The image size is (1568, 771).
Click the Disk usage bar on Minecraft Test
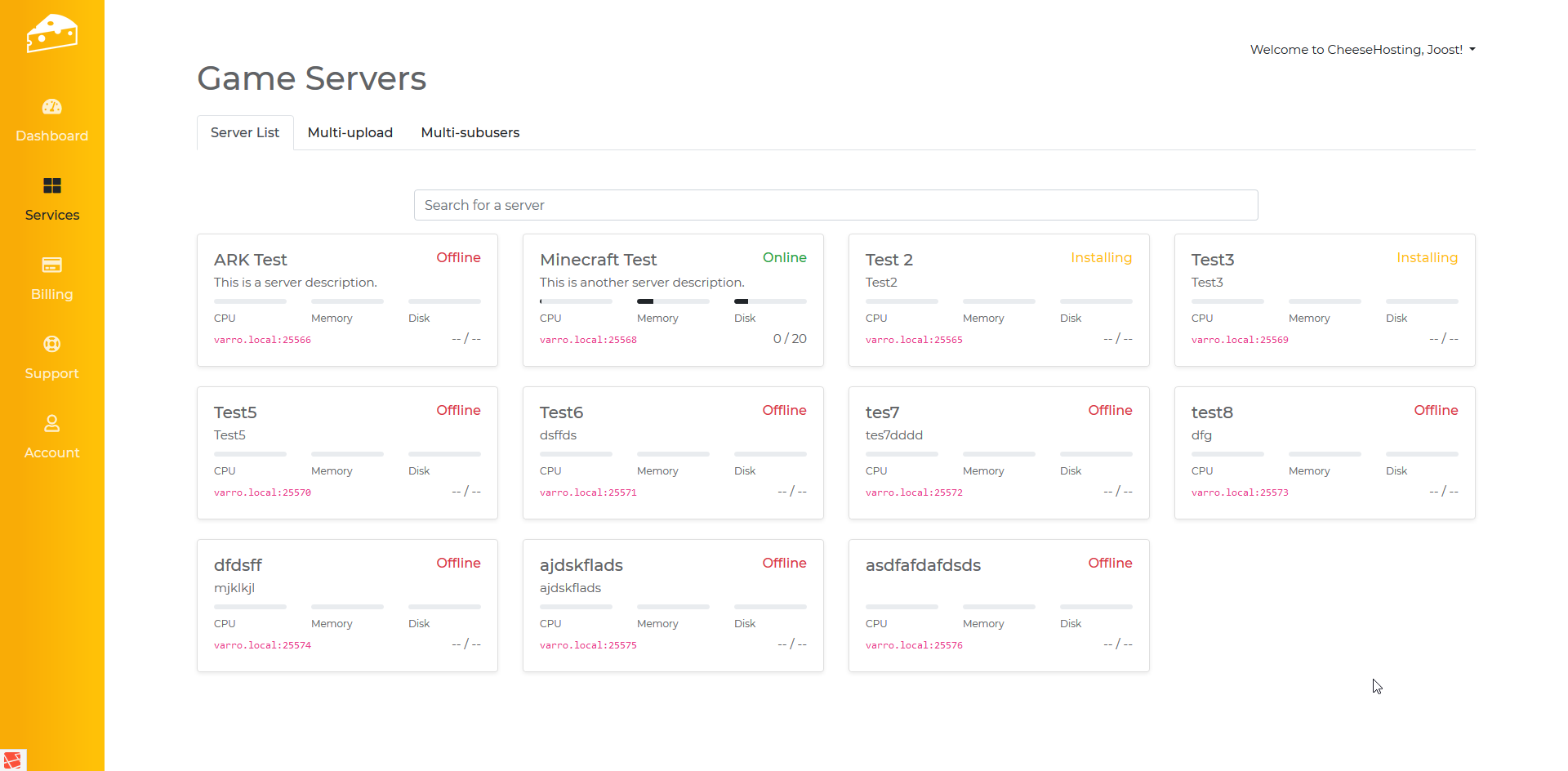[x=770, y=301]
